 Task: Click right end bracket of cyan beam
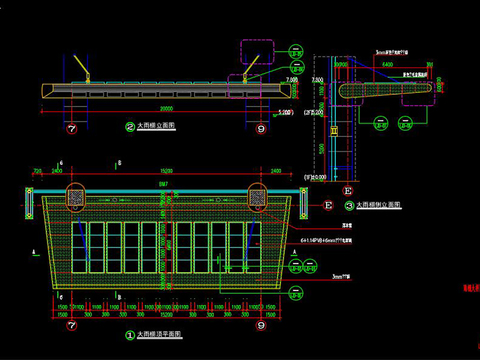(303, 203)
